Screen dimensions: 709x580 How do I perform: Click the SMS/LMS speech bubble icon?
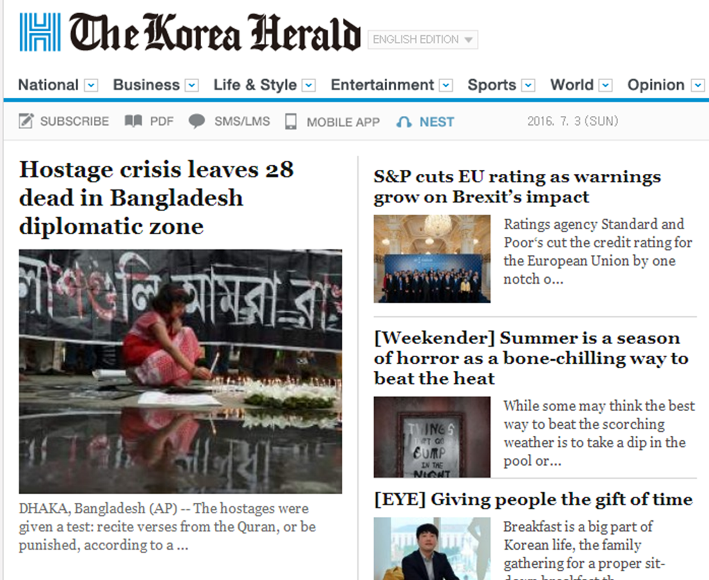click(x=197, y=121)
